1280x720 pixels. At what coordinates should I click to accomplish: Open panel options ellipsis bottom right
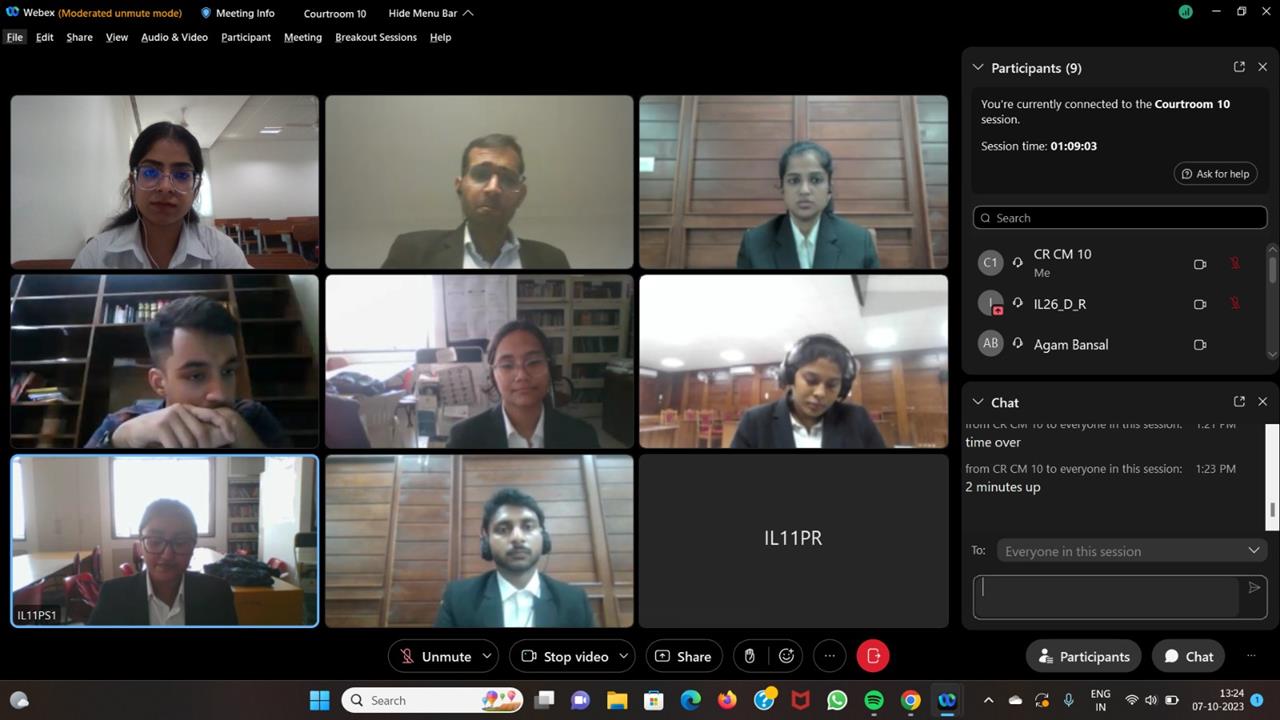(x=1251, y=656)
